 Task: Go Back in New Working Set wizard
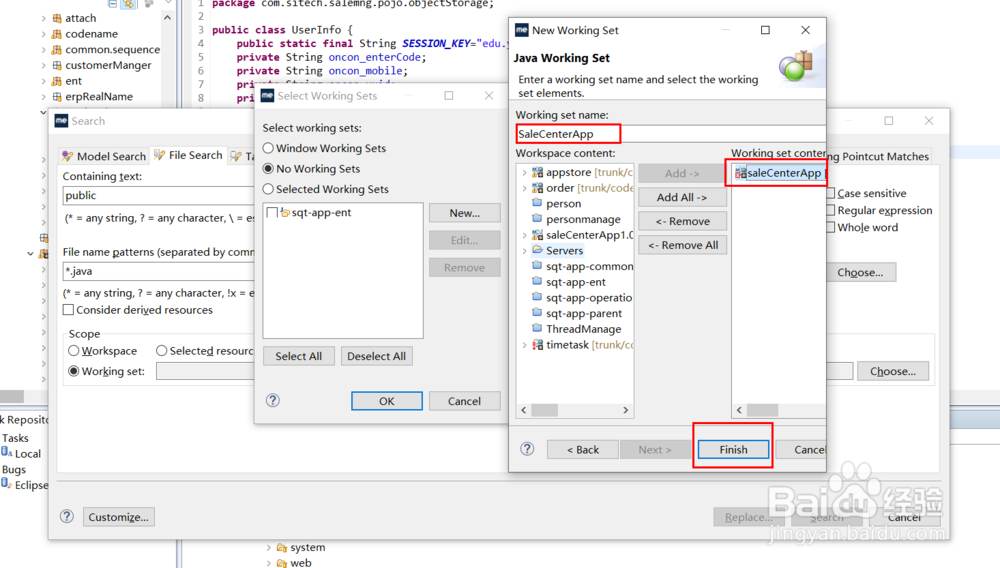(583, 449)
